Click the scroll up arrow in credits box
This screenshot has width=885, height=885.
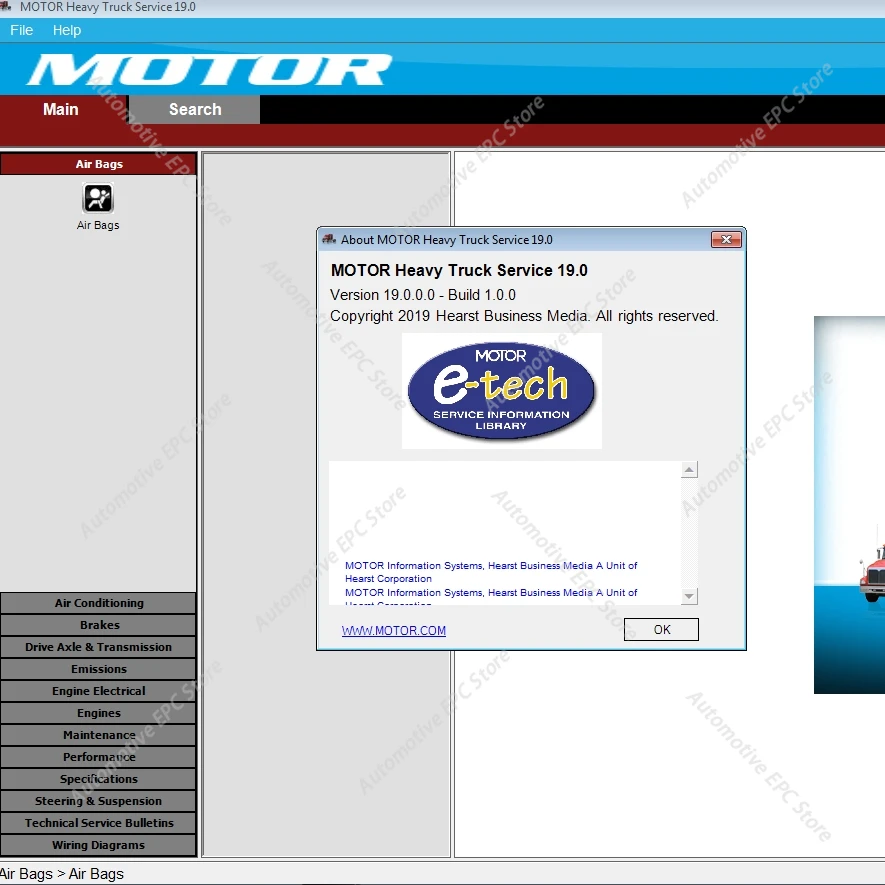coord(689,470)
